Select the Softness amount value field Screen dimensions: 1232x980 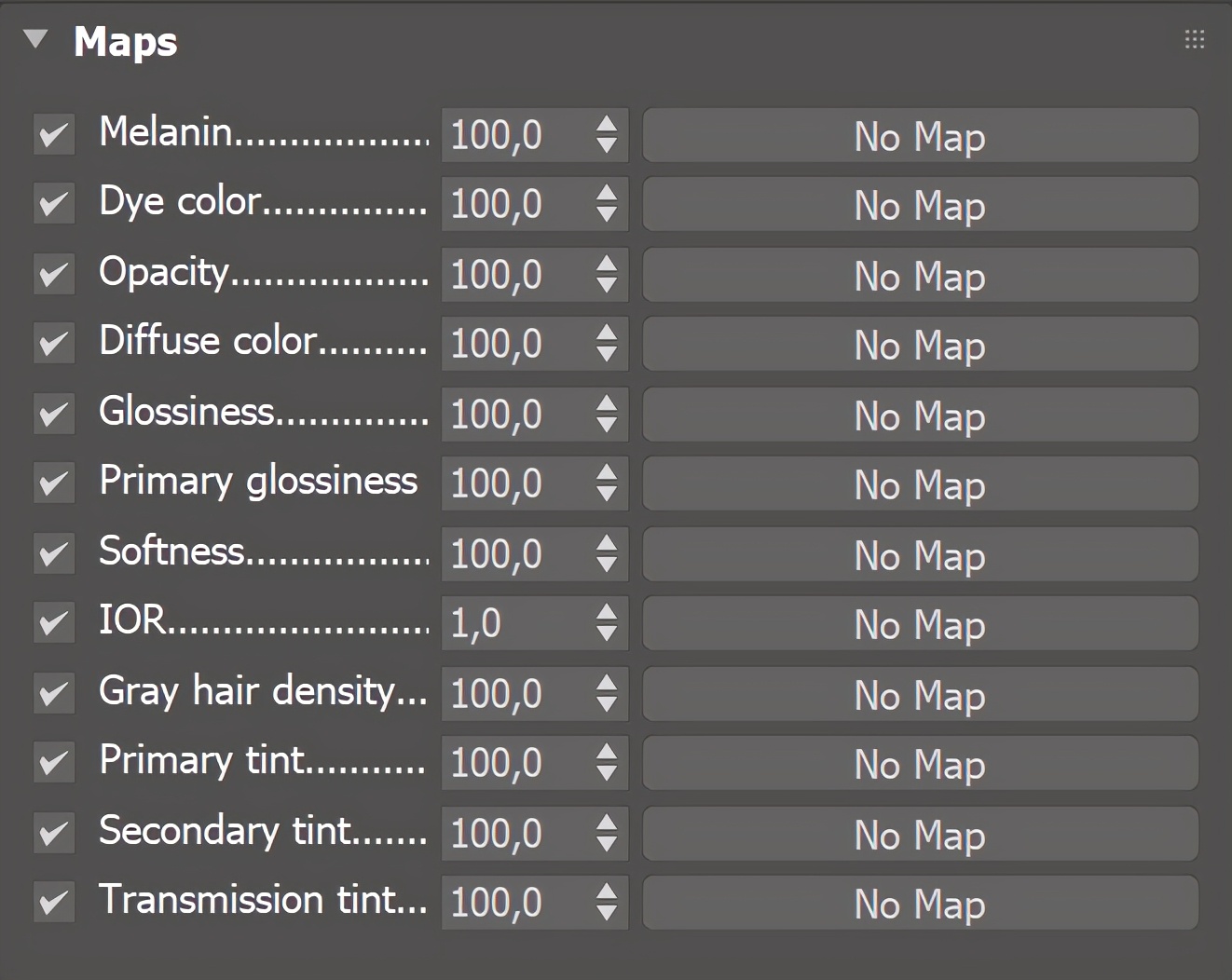click(x=514, y=554)
